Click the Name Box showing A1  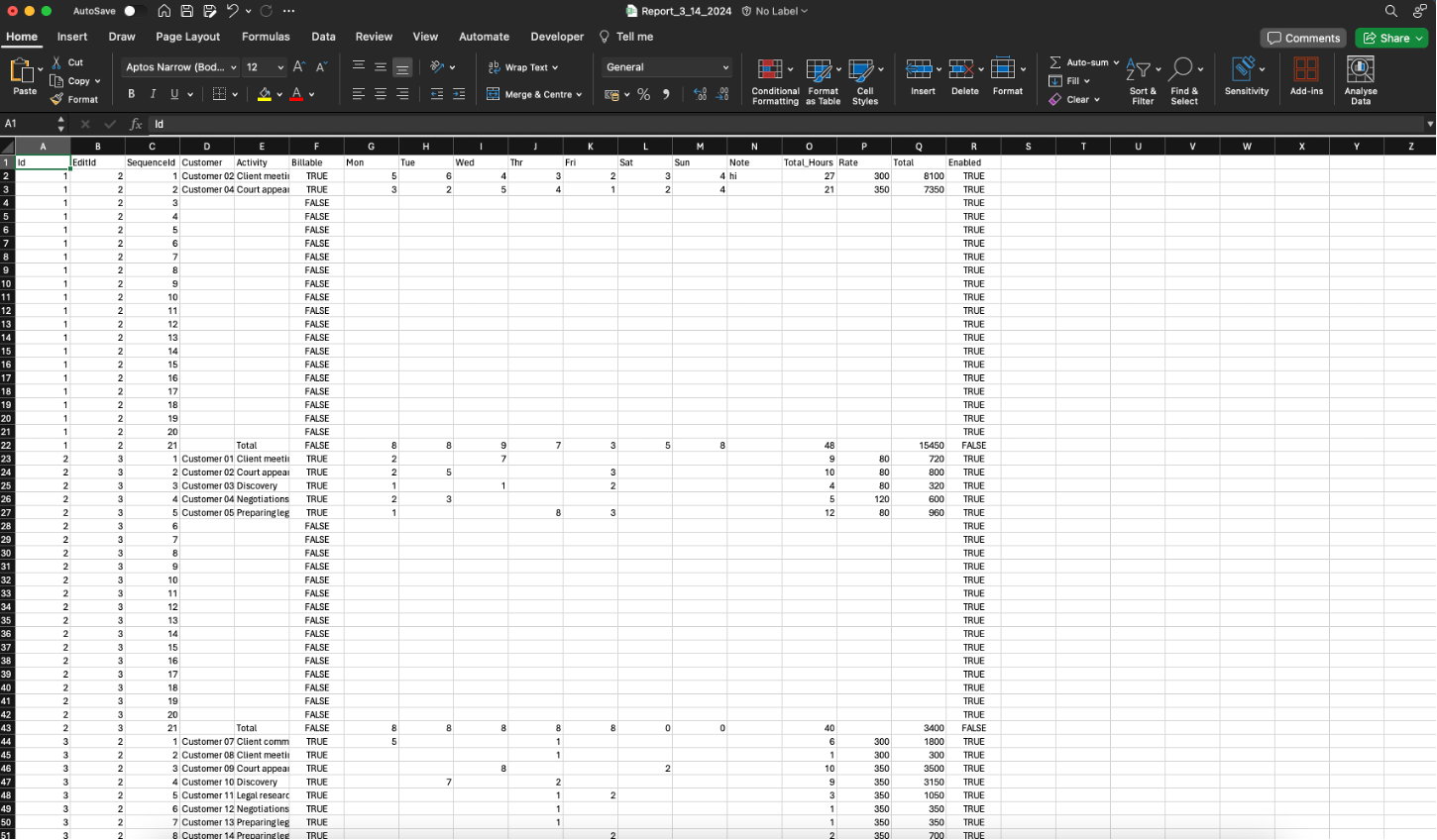[x=30, y=124]
